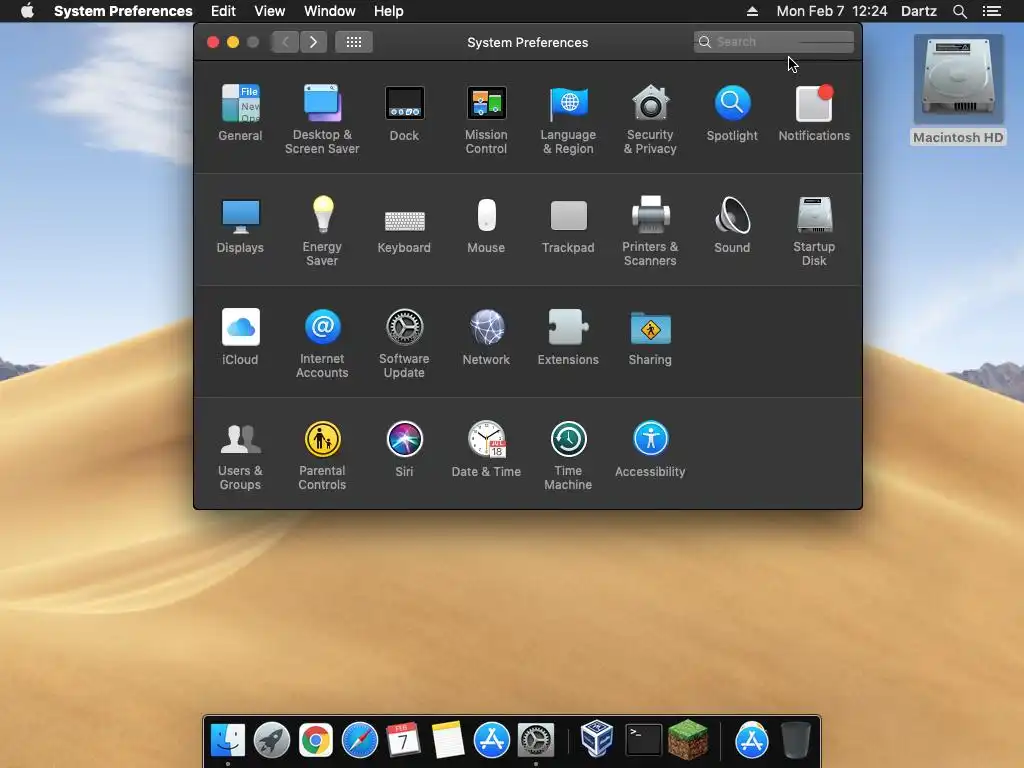The height and width of the screenshot is (768, 1024).
Task: Open Desktop & Screen Saver preferences
Action: click(322, 119)
